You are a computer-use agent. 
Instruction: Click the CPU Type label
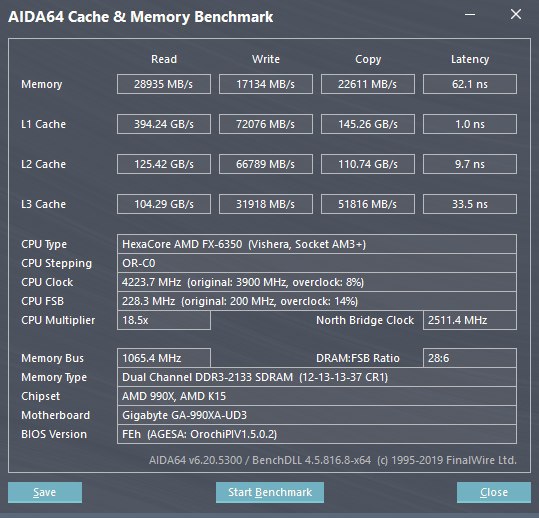[44, 244]
